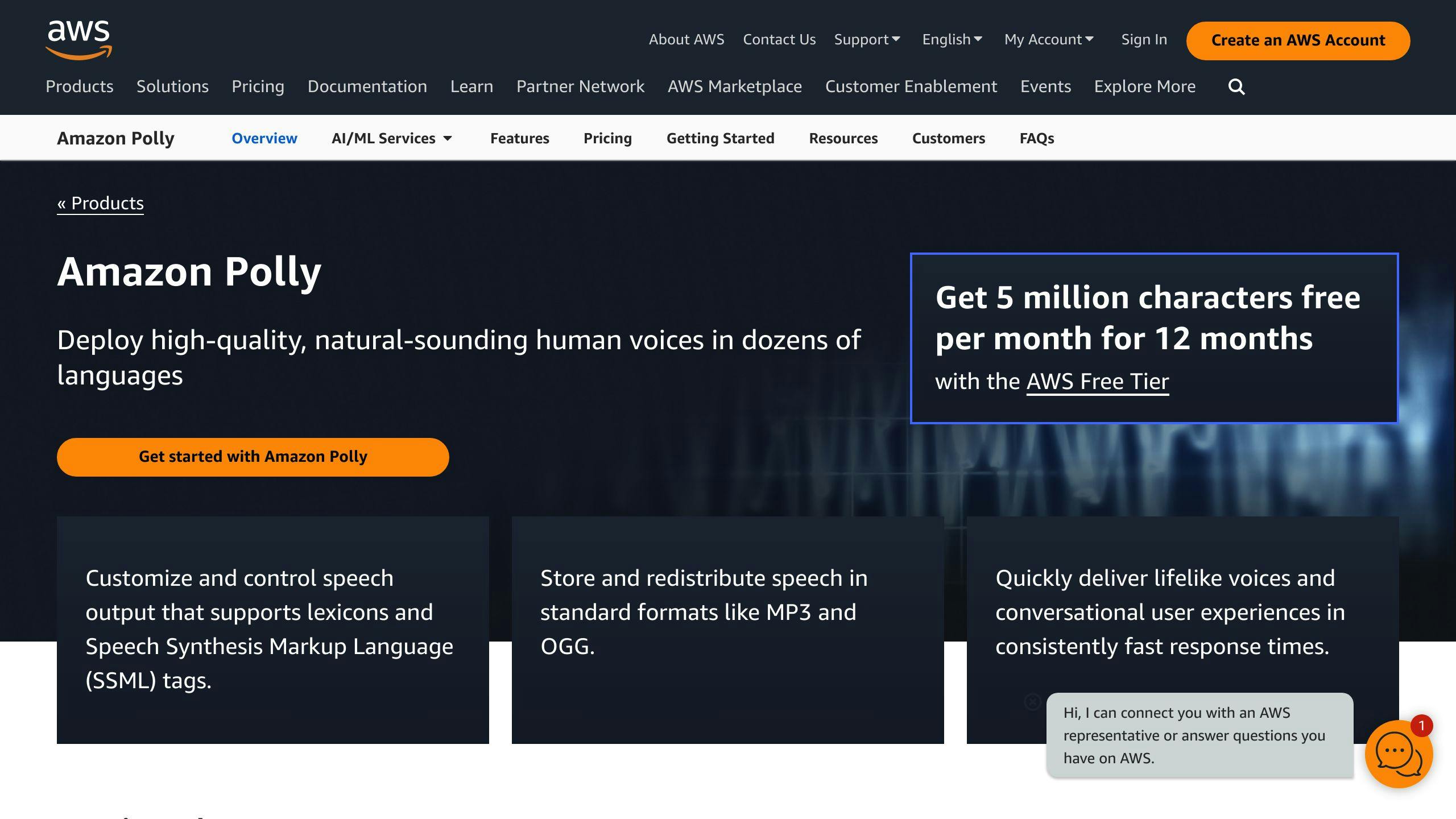The width and height of the screenshot is (1456, 819).
Task: Click Create an AWS Account button
Action: click(1298, 40)
